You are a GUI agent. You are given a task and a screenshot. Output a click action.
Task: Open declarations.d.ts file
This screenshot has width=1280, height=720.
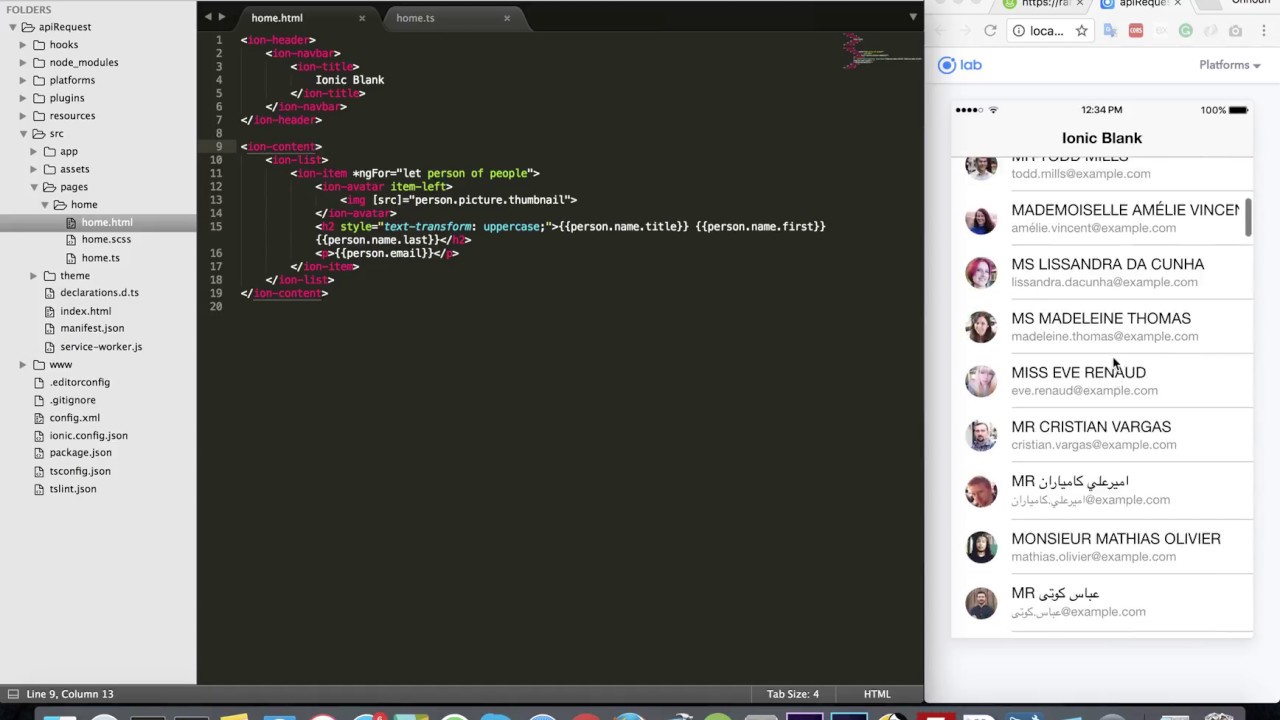pos(98,293)
